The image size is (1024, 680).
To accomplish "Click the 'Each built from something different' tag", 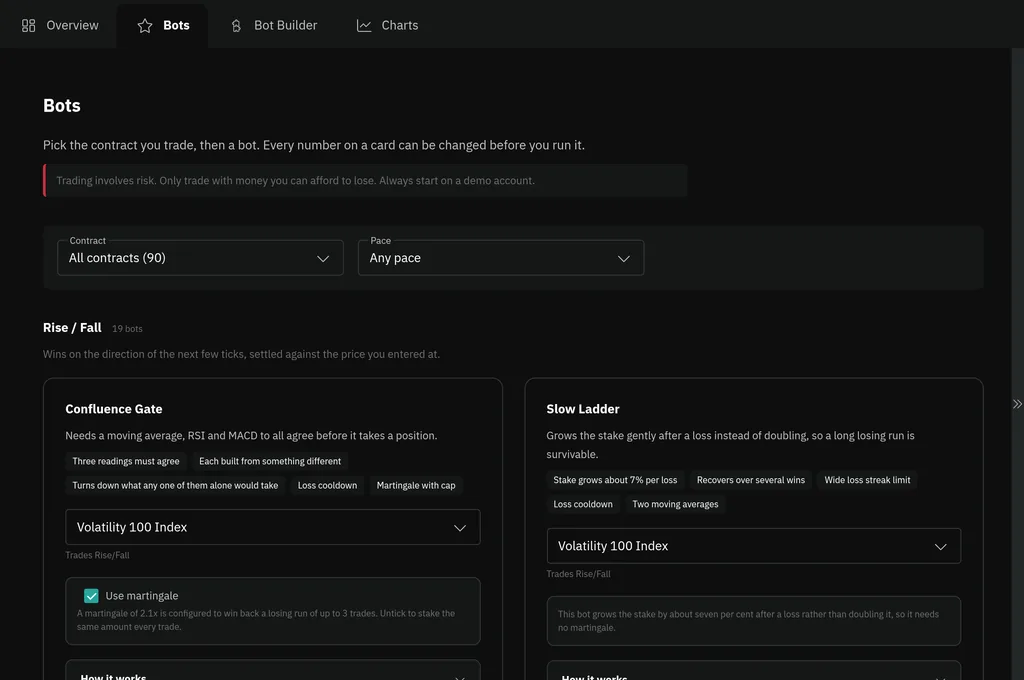I will [270, 461].
